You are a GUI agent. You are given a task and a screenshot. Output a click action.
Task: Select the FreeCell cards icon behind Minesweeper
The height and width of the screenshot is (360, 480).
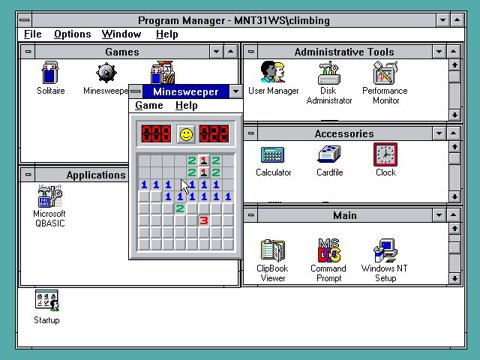click(162, 72)
